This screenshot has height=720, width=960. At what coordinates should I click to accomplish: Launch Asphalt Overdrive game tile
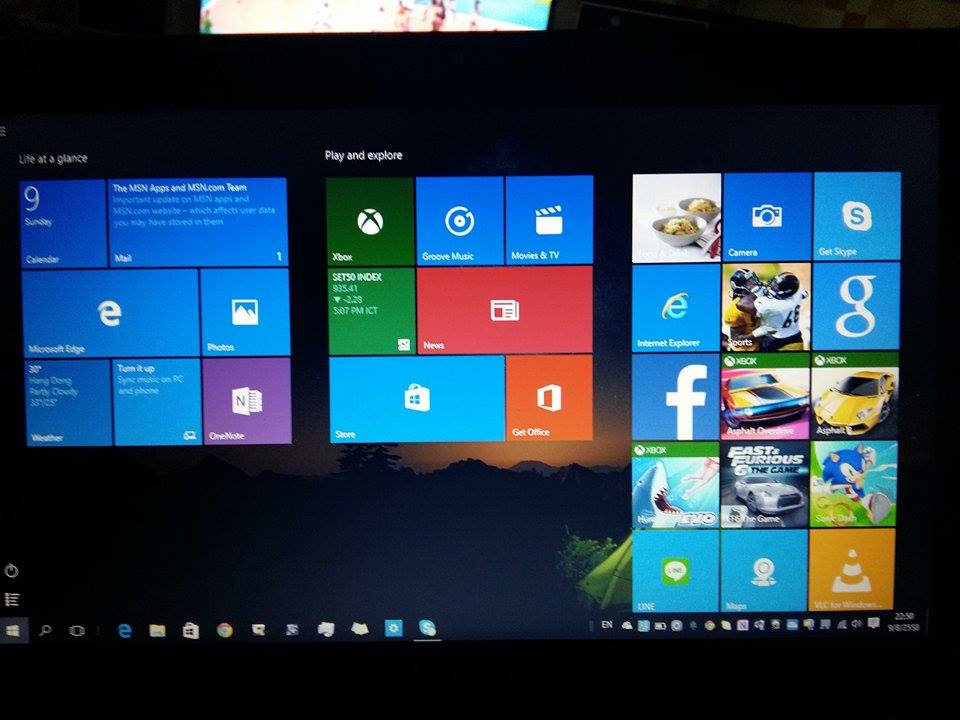click(765, 396)
